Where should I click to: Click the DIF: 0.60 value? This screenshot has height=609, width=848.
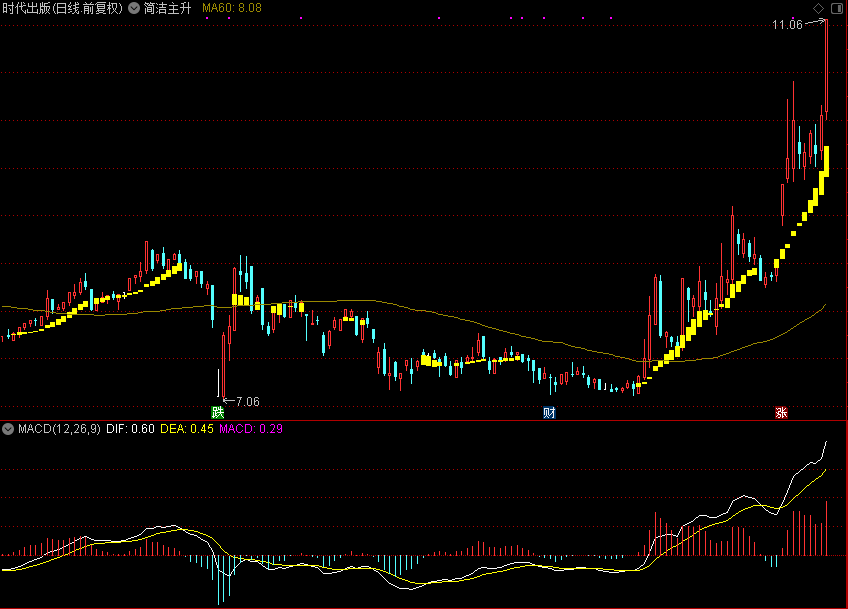click(x=130, y=429)
